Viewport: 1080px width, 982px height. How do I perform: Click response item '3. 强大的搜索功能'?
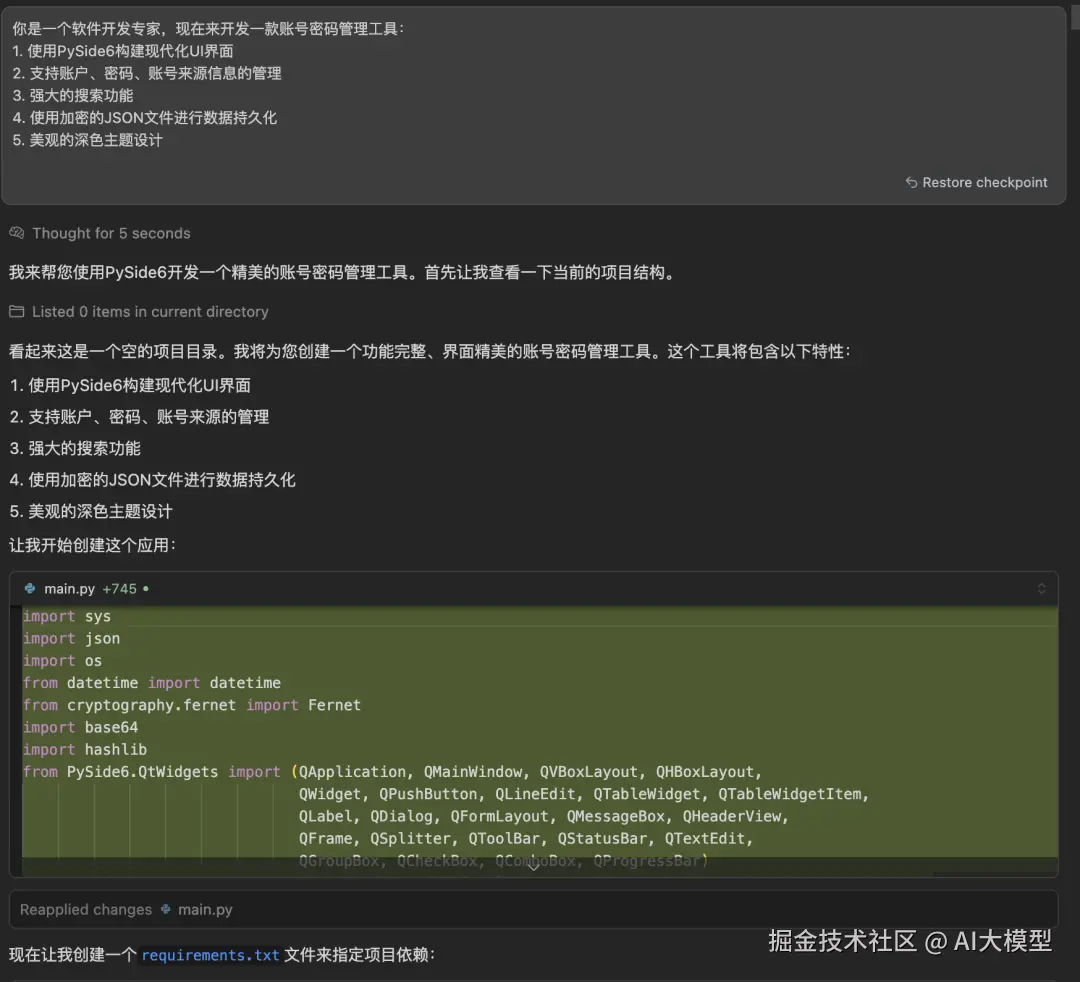pos(75,449)
